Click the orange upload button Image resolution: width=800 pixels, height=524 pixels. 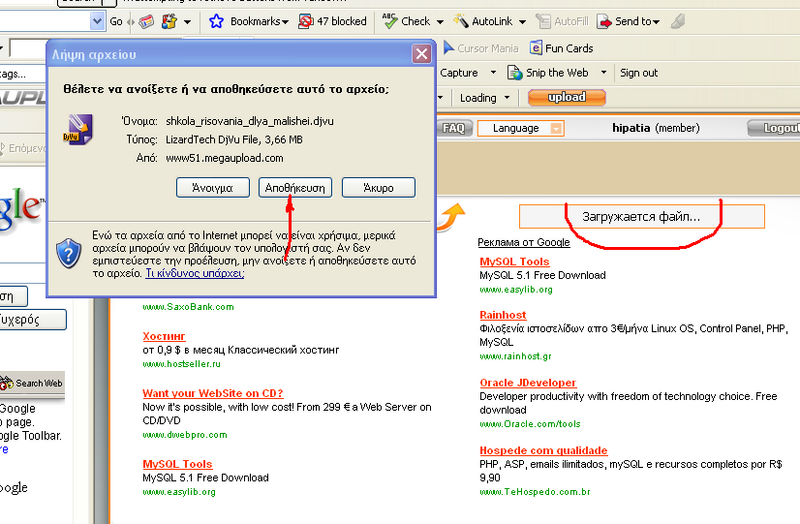coord(567,97)
